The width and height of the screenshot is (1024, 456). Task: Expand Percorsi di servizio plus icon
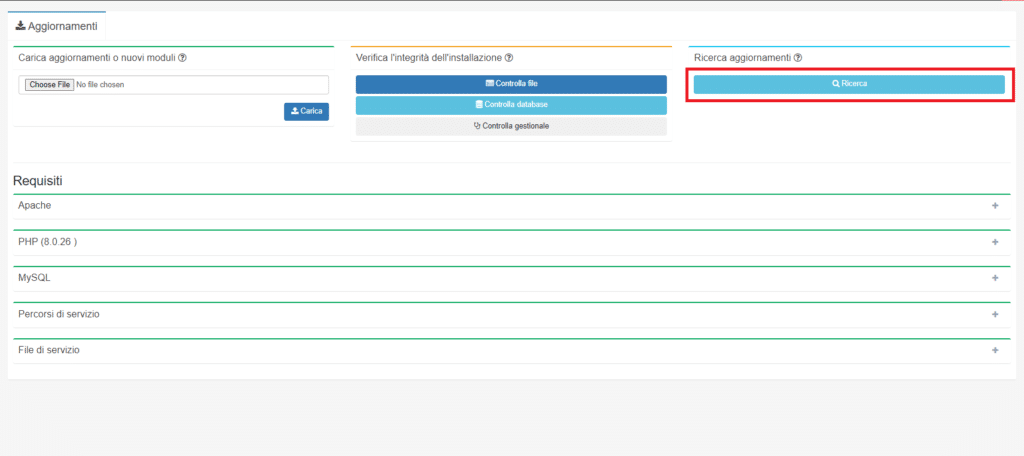click(995, 314)
